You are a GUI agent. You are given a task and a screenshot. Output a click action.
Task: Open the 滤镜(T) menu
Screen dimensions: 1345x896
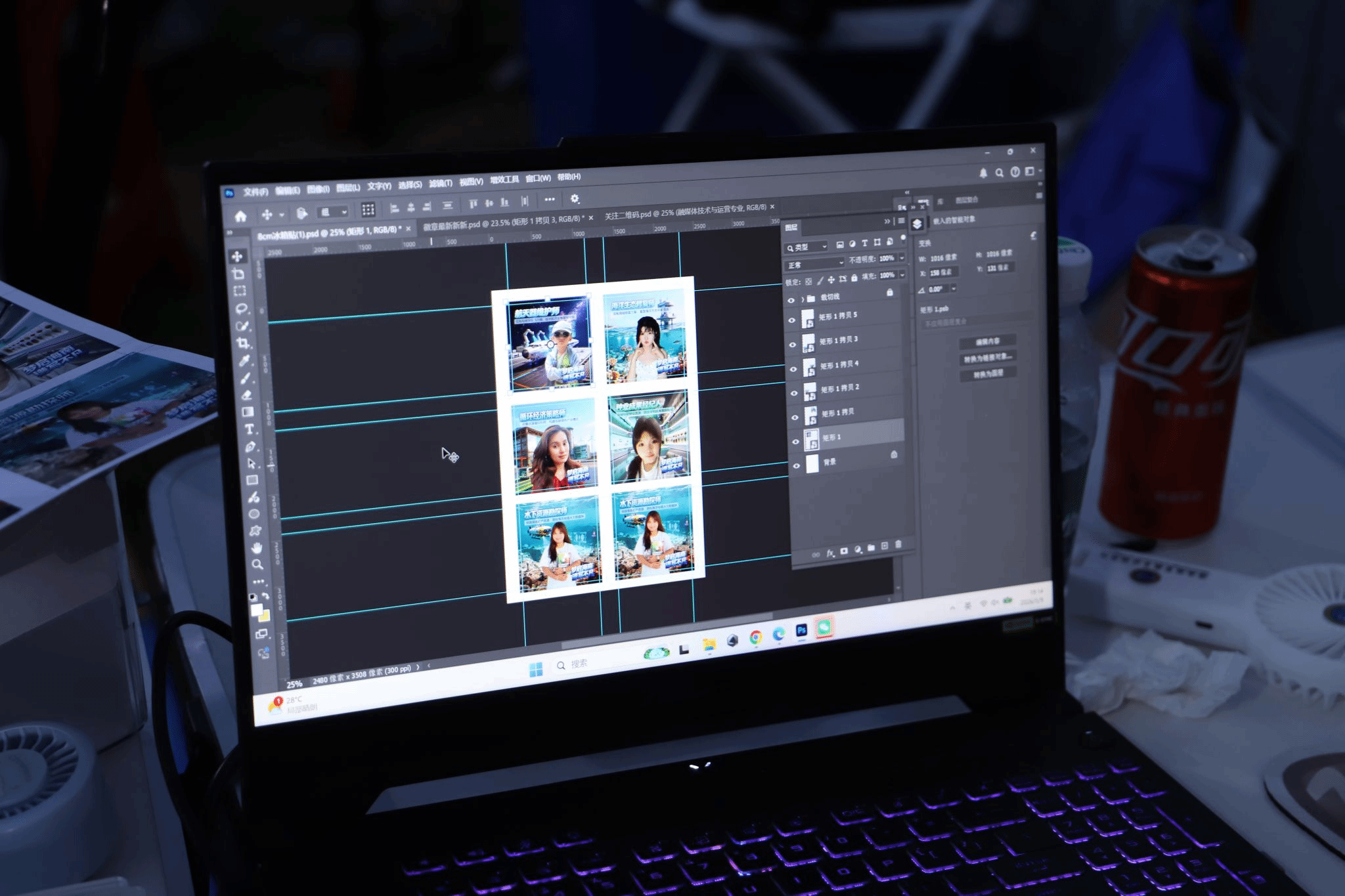click(x=440, y=183)
